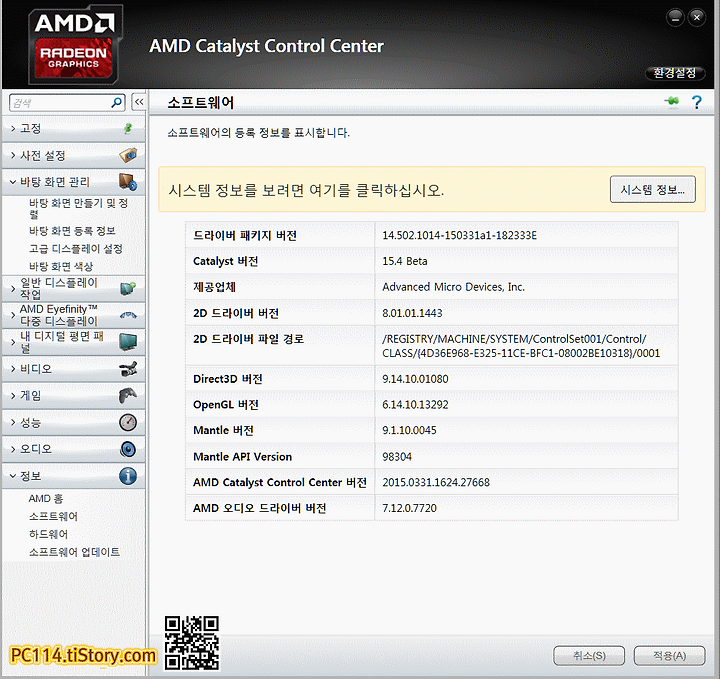Click the Mantle API Version label

click(x=242, y=457)
